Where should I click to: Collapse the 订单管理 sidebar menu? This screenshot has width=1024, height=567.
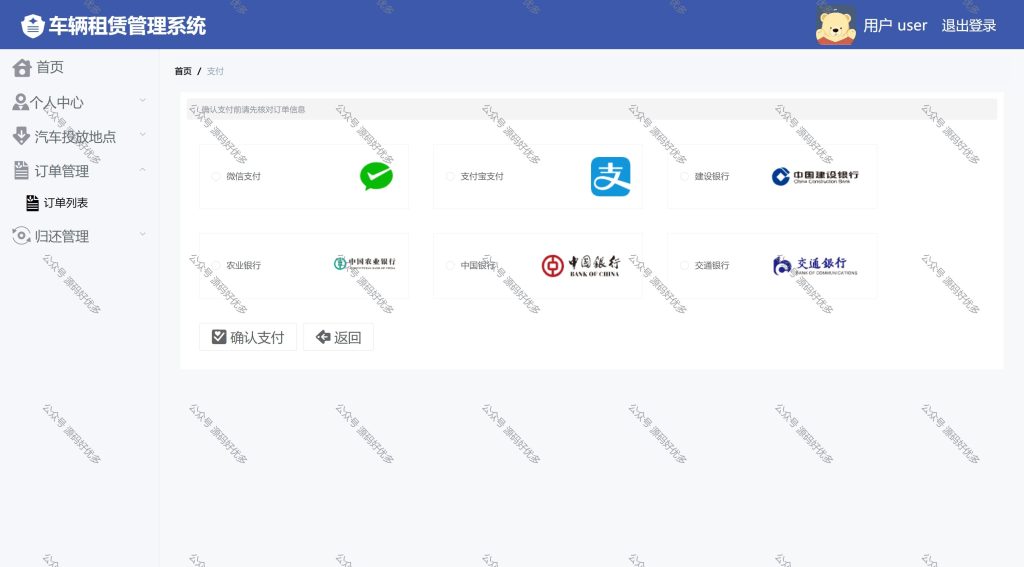(x=79, y=171)
